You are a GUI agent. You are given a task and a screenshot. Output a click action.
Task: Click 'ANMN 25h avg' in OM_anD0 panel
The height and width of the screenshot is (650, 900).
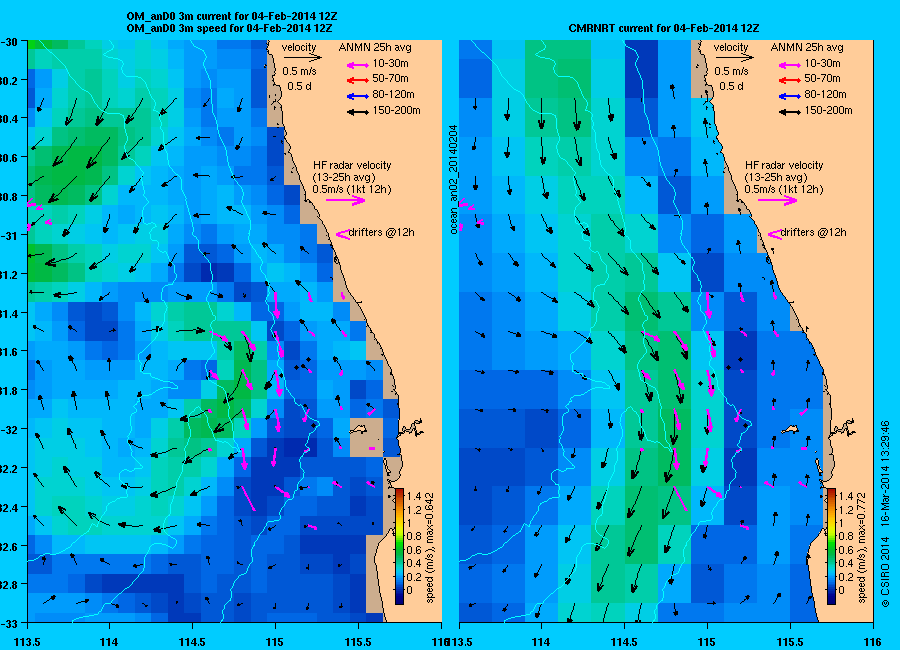(375, 47)
